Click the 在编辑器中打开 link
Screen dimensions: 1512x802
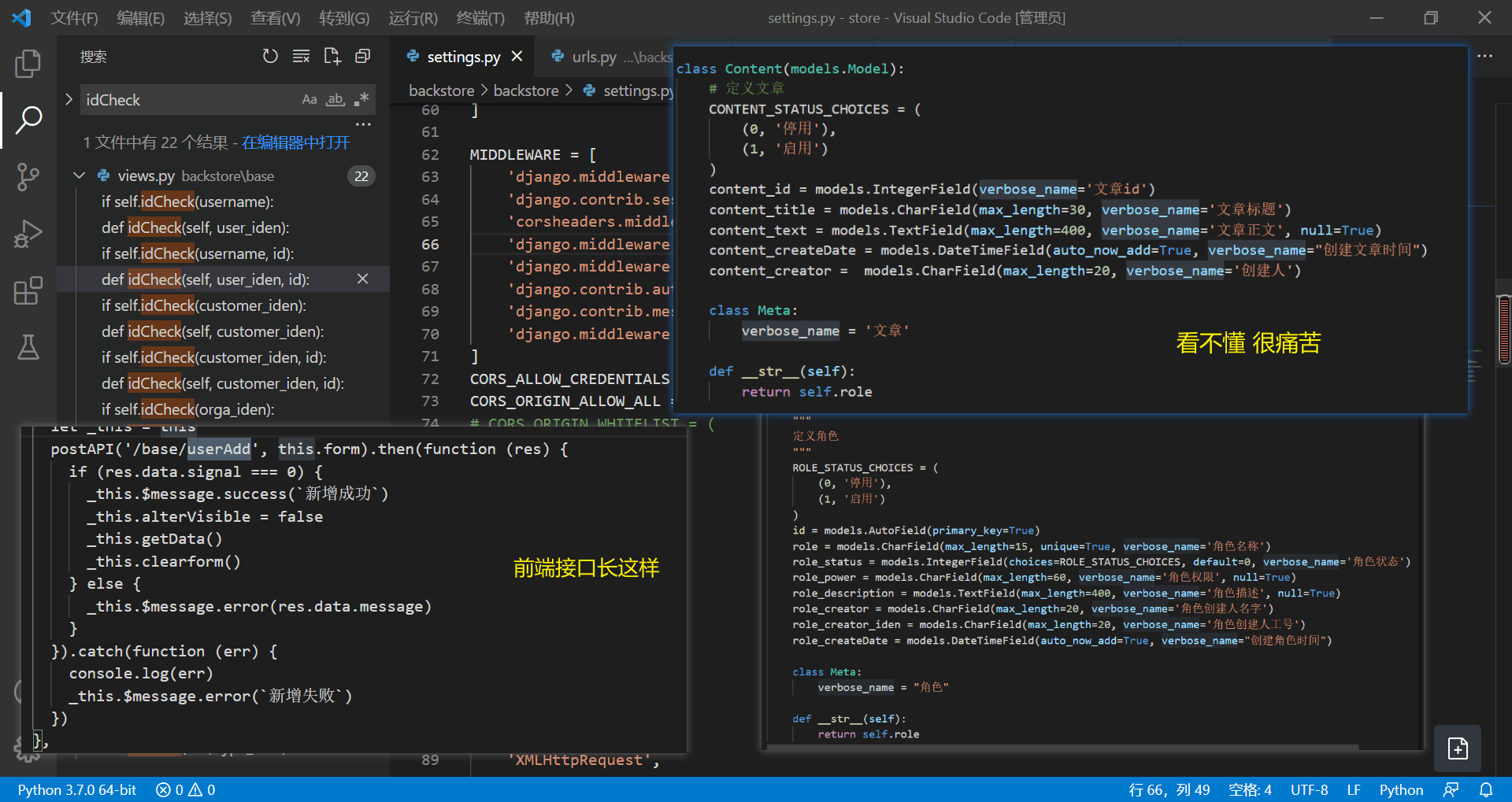pos(295,142)
